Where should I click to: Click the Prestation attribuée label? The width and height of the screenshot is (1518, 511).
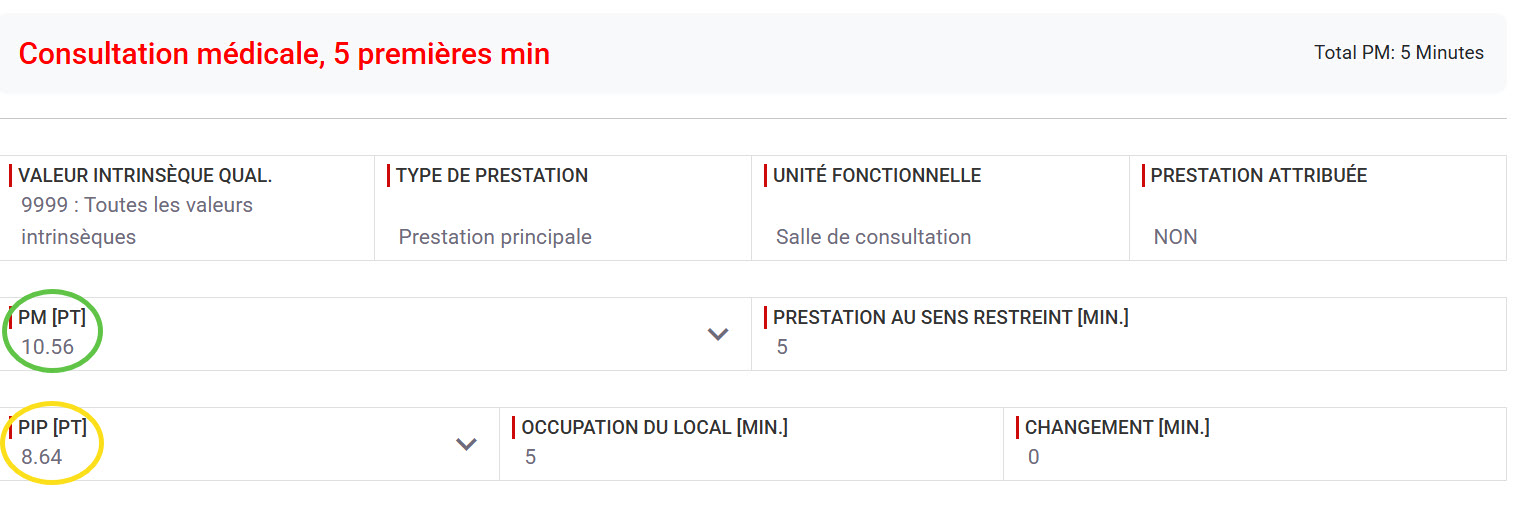[x=1259, y=176]
